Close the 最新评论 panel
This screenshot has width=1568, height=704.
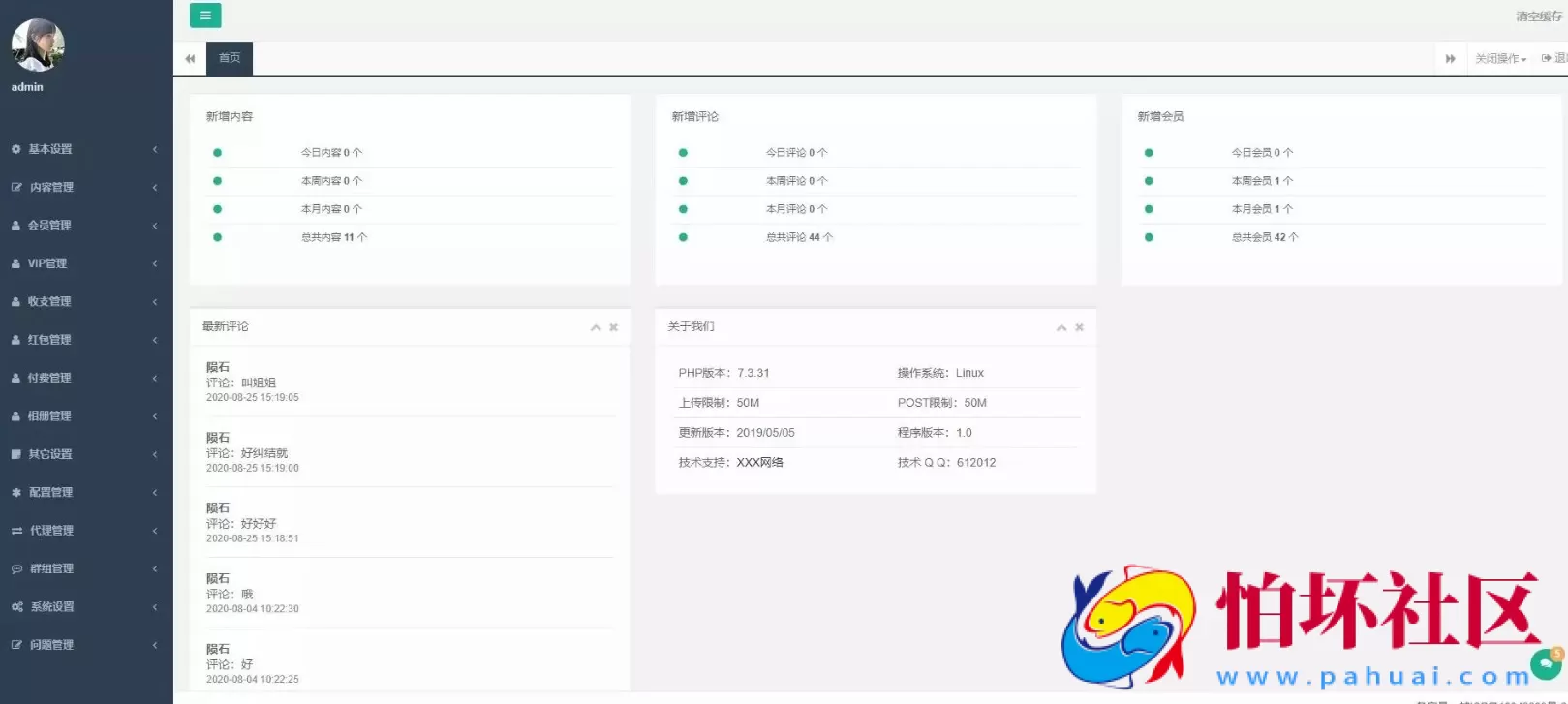coord(613,327)
